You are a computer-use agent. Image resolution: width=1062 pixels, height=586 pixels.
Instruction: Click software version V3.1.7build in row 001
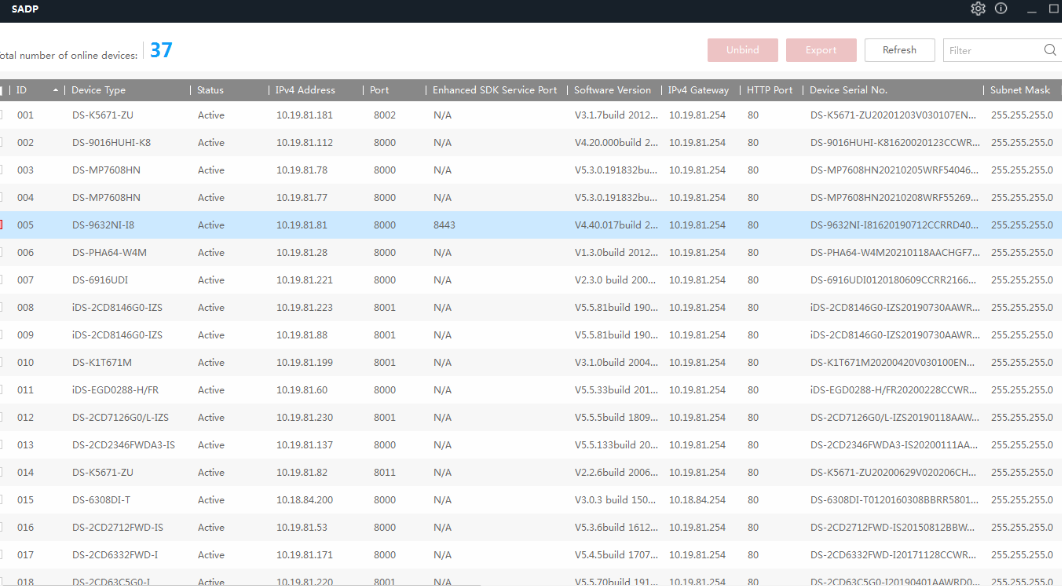616,115
